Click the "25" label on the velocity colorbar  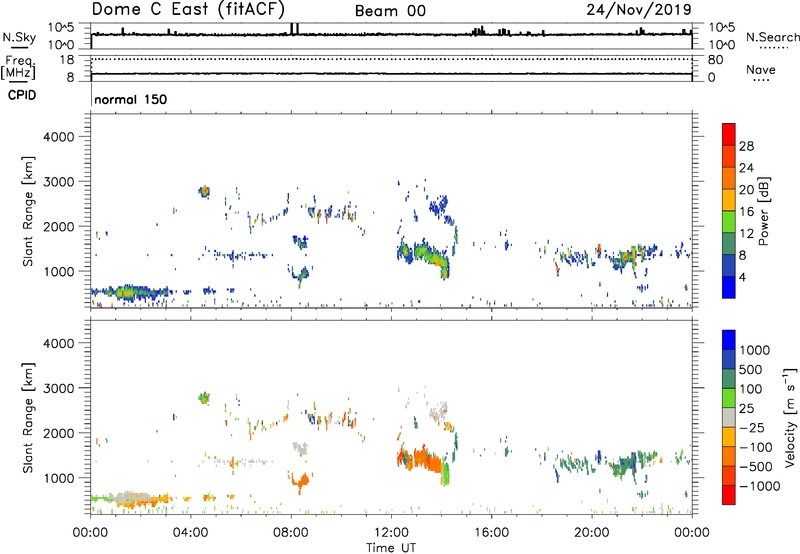(x=746, y=408)
